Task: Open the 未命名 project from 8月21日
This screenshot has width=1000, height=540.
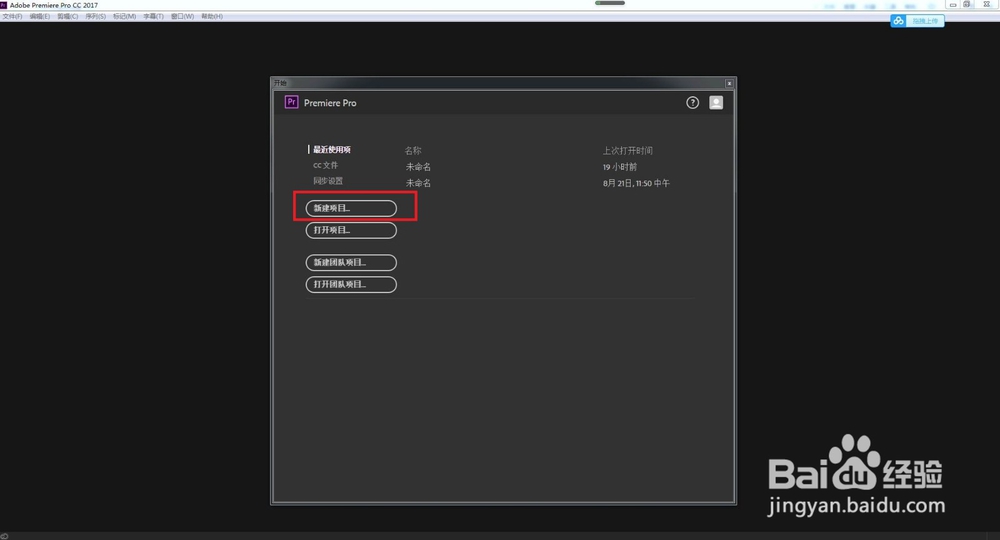Action: 418,183
